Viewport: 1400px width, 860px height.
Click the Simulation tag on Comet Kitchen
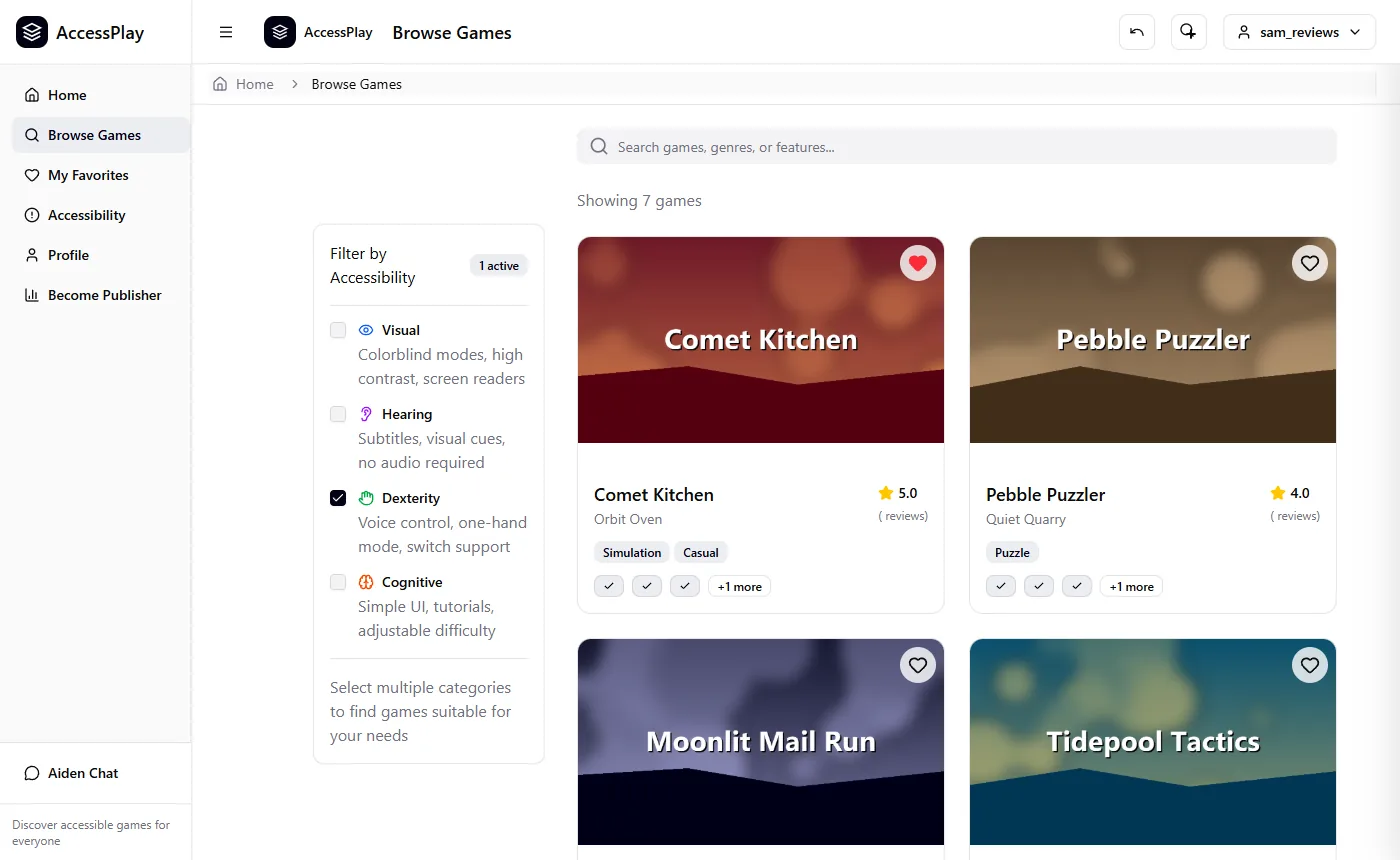tap(632, 552)
